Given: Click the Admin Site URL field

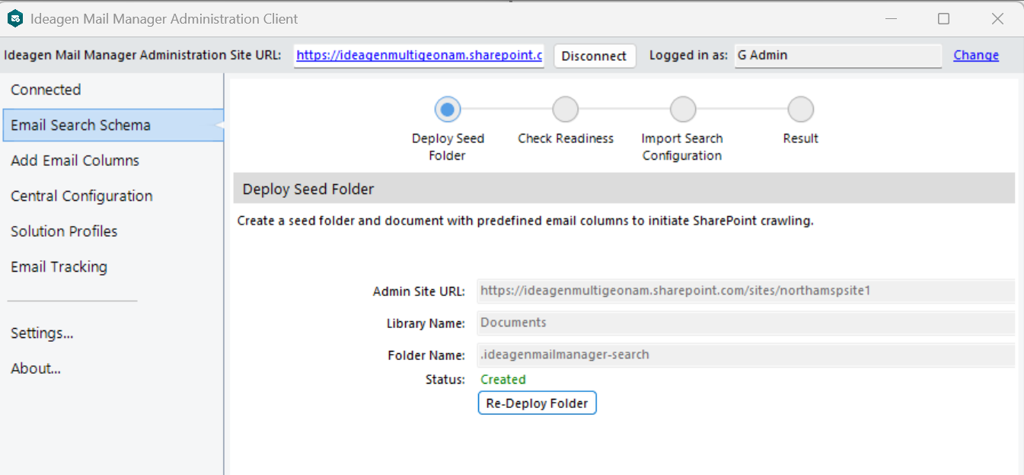Looking at the screenshot, I should point(746,291).
